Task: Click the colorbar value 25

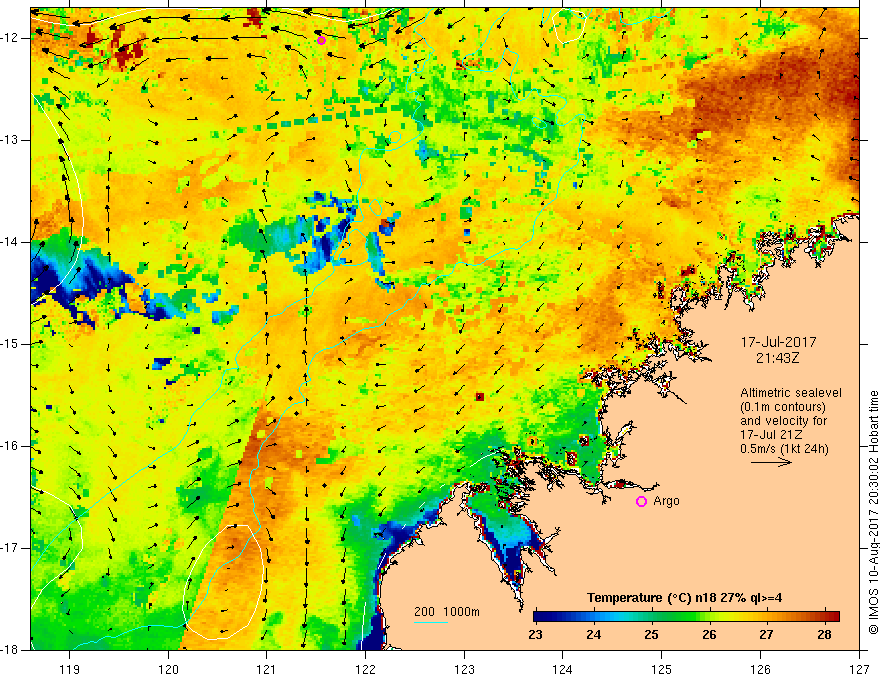Action: [651, 635]
